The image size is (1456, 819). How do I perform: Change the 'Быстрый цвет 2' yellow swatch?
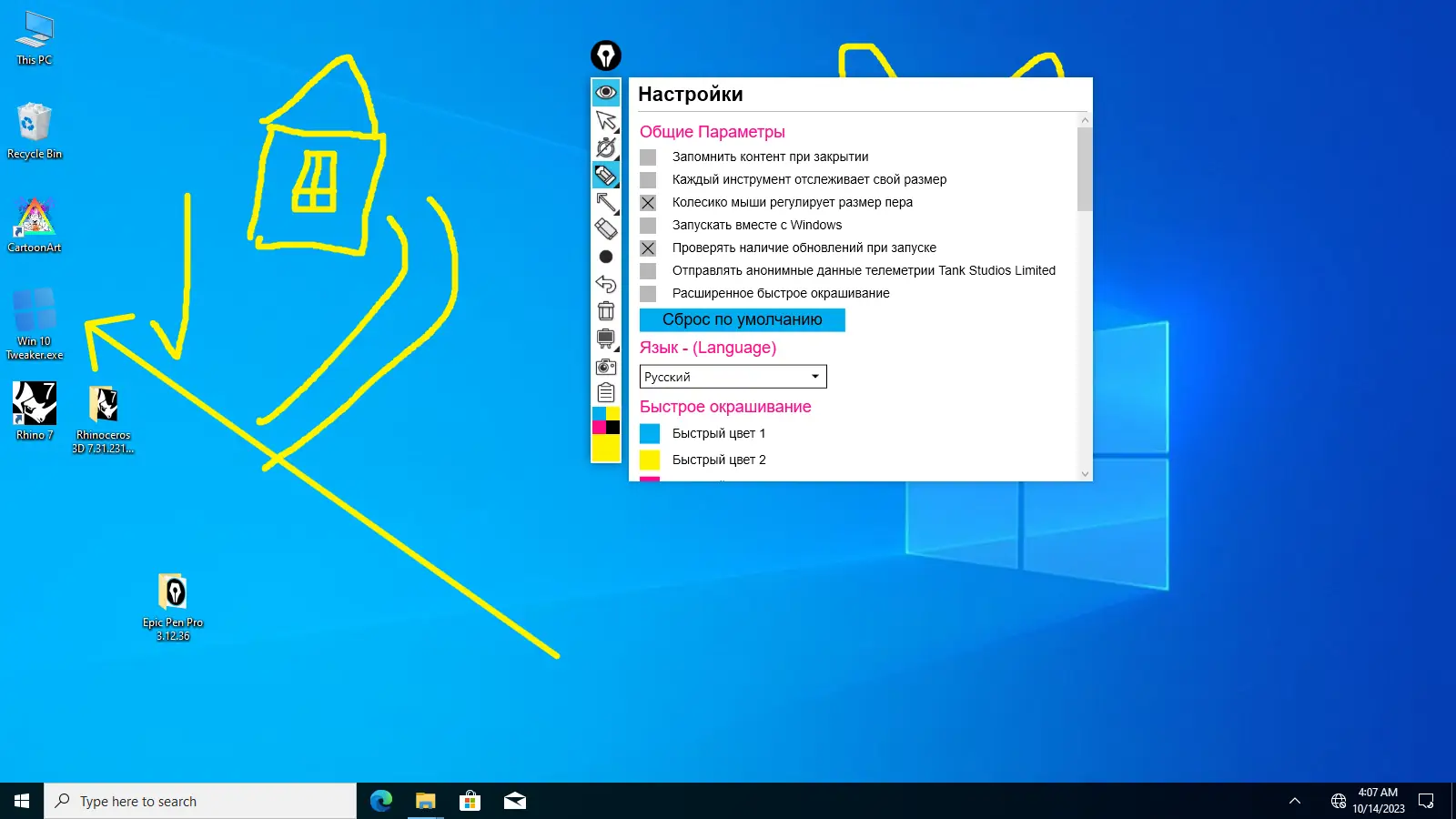(650, 460)
